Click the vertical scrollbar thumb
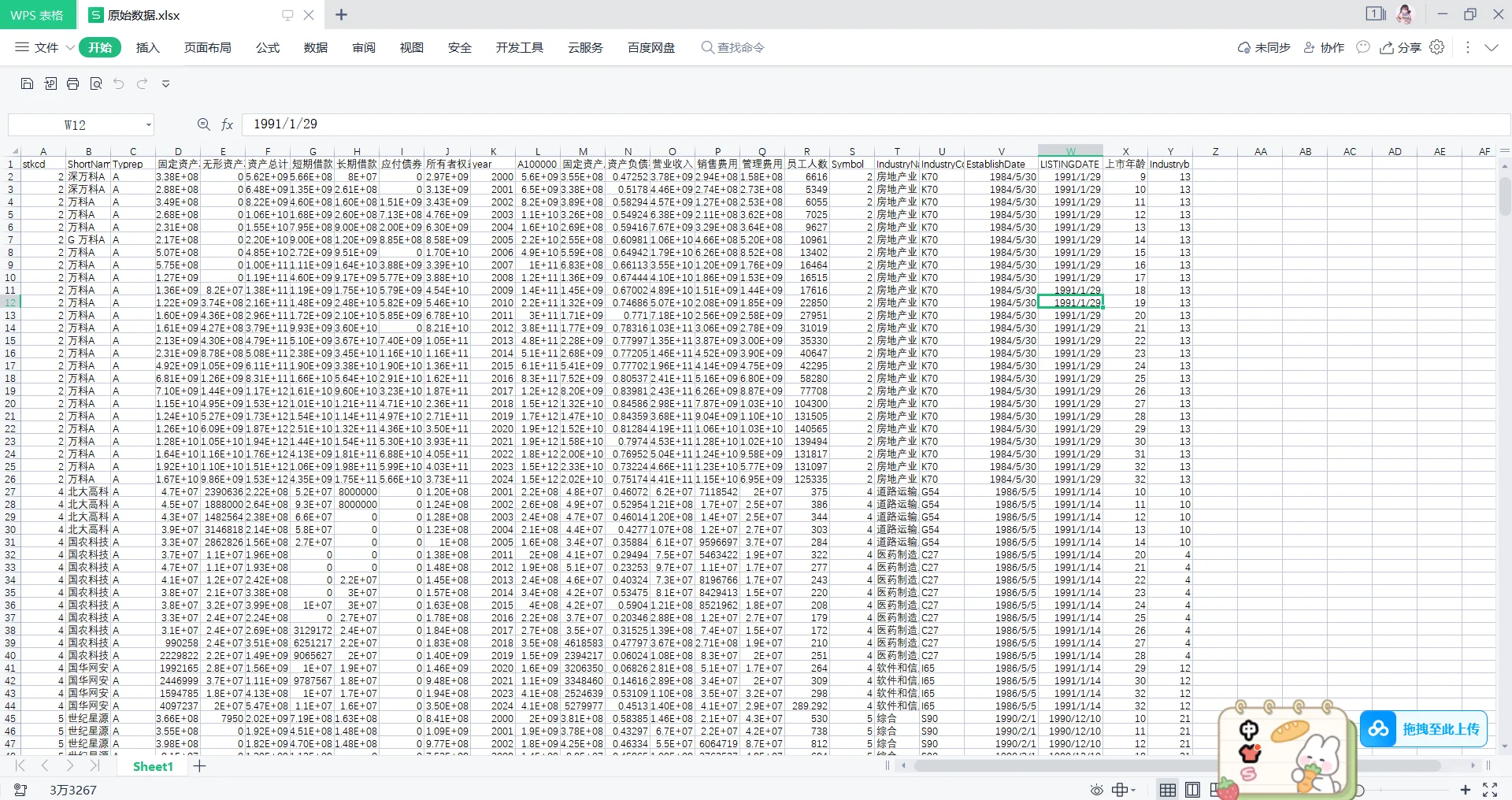Image resolution: width=1512 pixels, height=800 pixels. [1505, 196]
